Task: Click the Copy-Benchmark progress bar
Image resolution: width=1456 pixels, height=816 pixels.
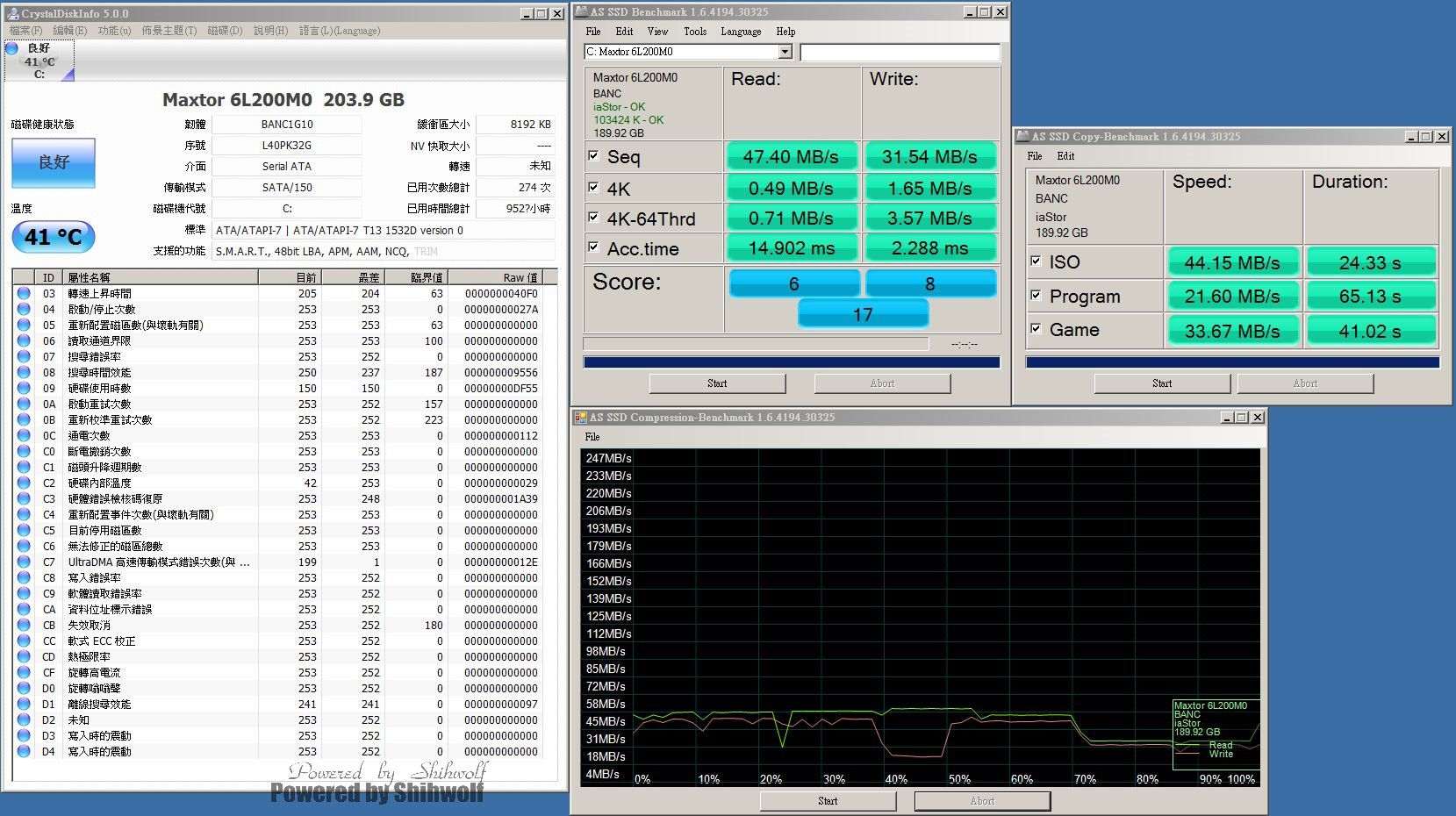Action: coord(1232,362)
